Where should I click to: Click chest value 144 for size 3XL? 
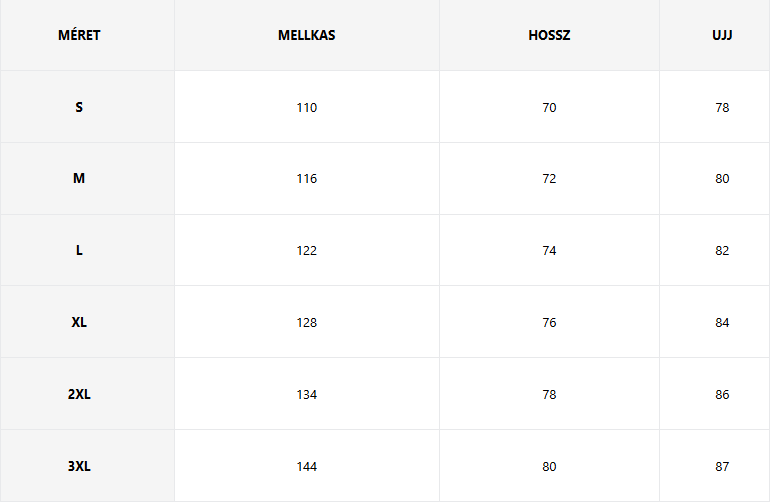coord(306,467)
